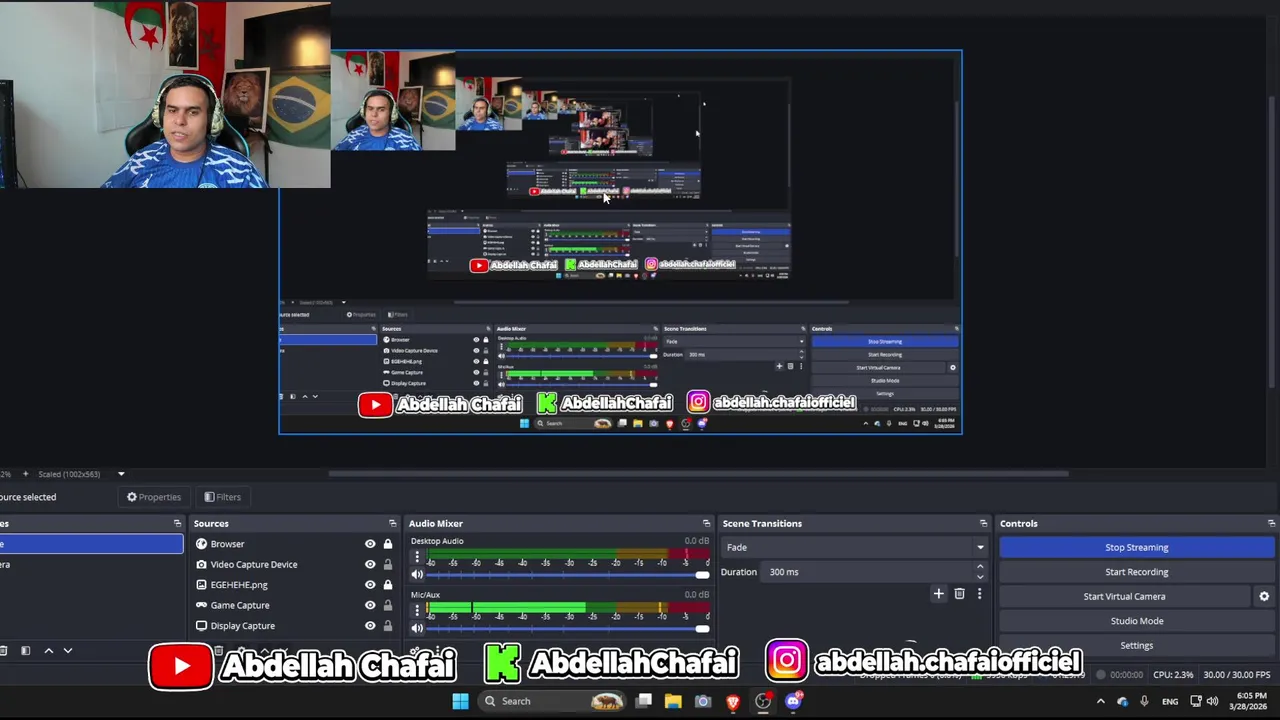Image resolution: width=1280 pixels, height=720 pixels.
Task: Unlock the EGEHEHE.png source
Action: (x=388, y=585)
